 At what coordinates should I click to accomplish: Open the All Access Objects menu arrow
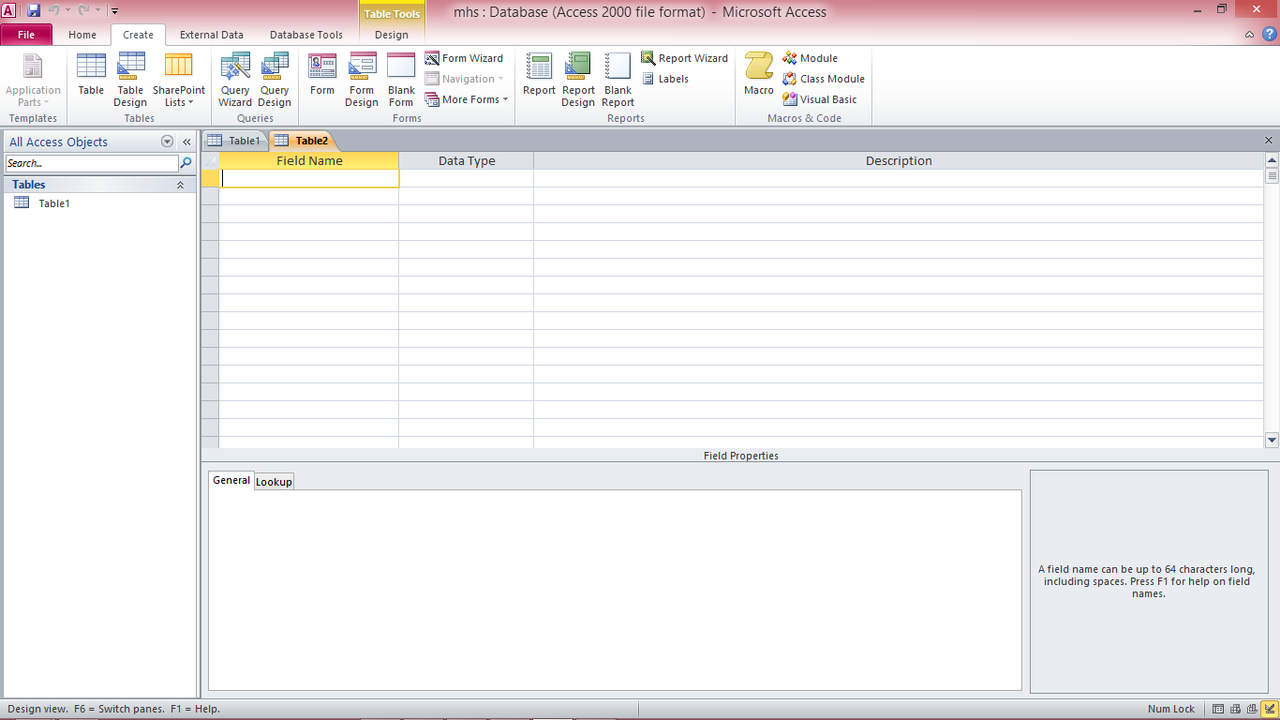pos(167,142)
